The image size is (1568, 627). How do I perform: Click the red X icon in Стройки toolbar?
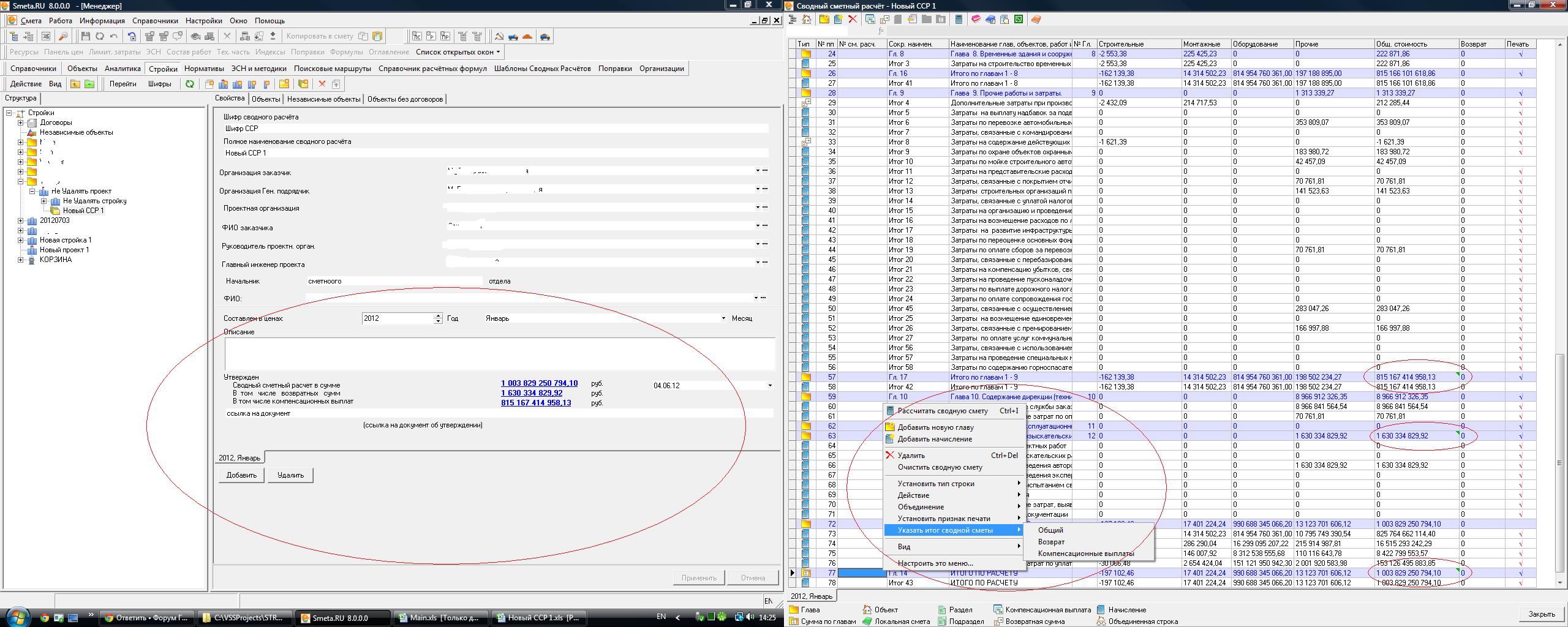(322, 84)
